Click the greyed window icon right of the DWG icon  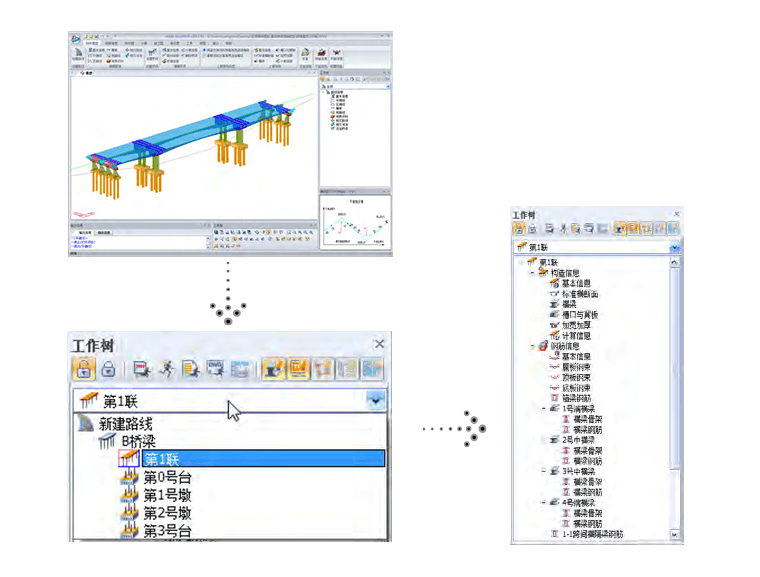point(240,369)
